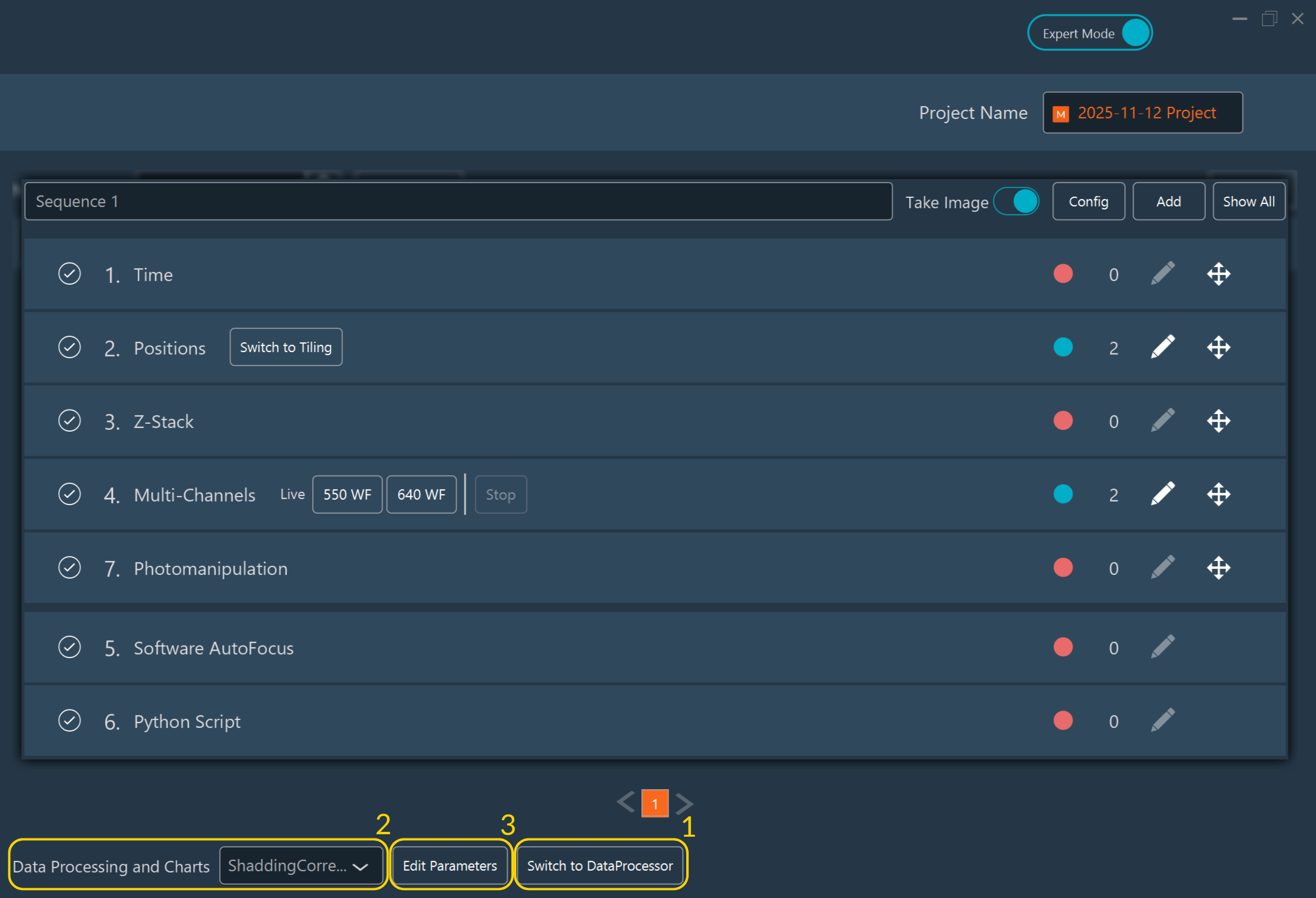Go to next sequence page arrow
Viewport: 1316px width, 898px height.
684,803
